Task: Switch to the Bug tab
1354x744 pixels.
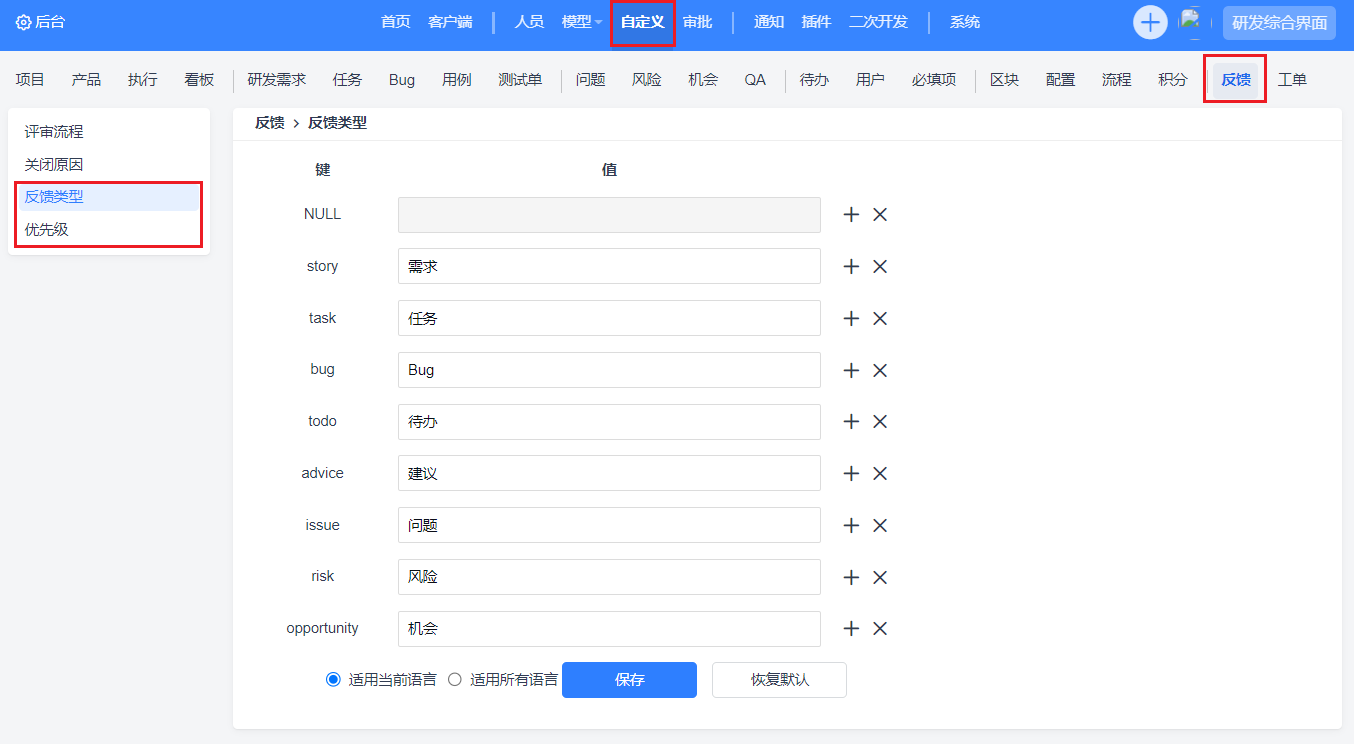Action: 402,80
